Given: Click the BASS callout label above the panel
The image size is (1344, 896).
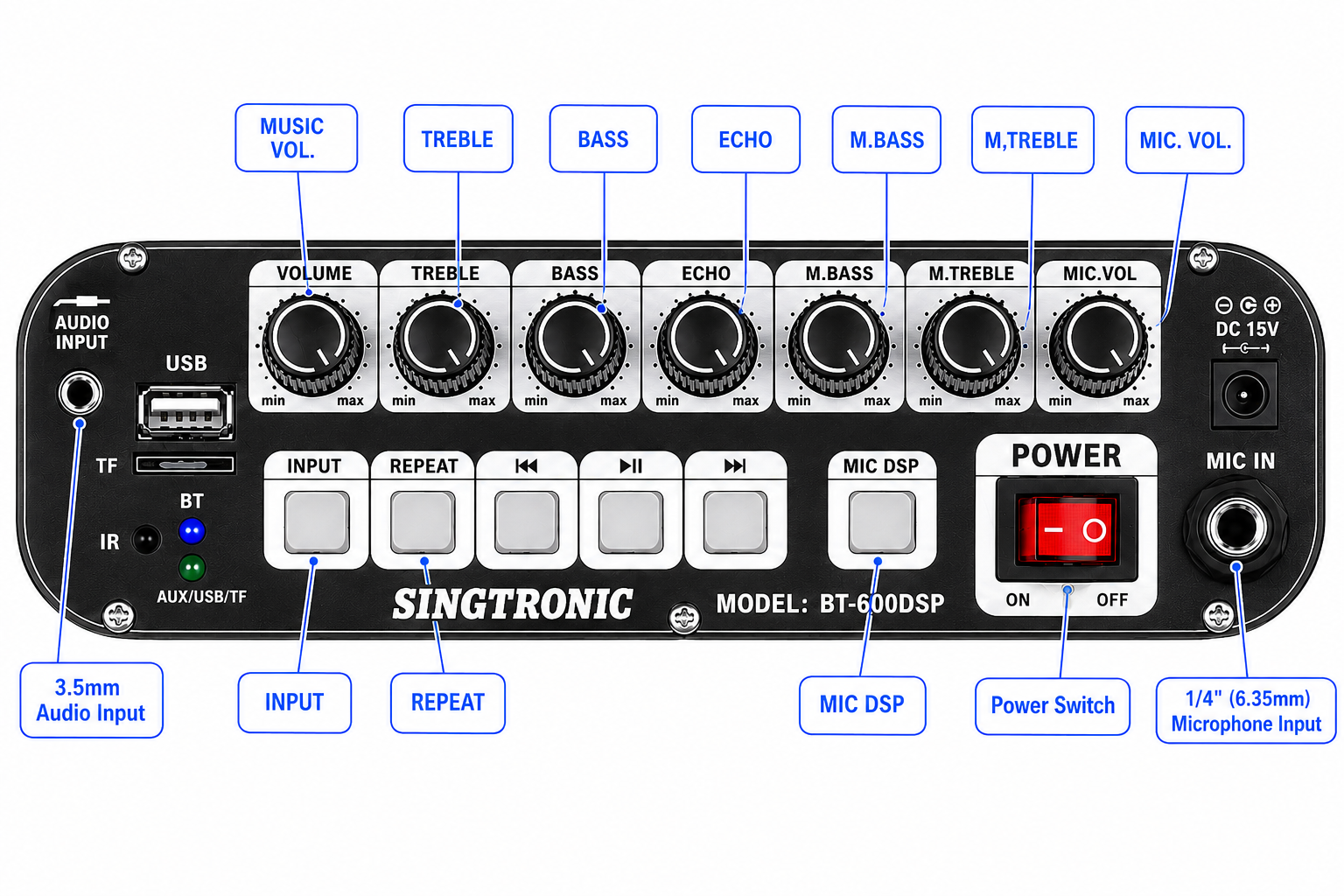Looking at the screenshot, I should (x=604, y=139).
